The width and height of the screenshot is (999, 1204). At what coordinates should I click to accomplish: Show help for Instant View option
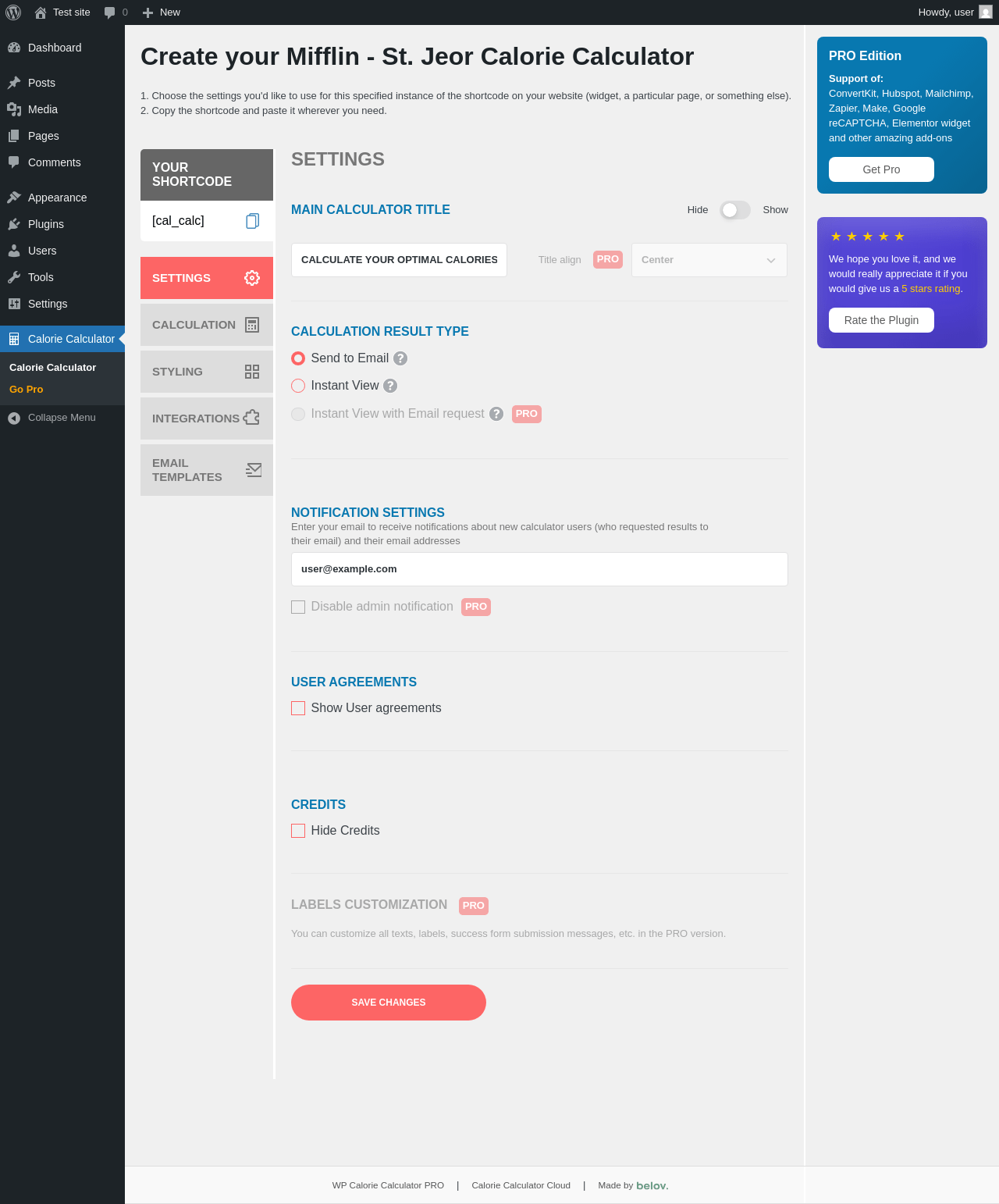point(390,386)
